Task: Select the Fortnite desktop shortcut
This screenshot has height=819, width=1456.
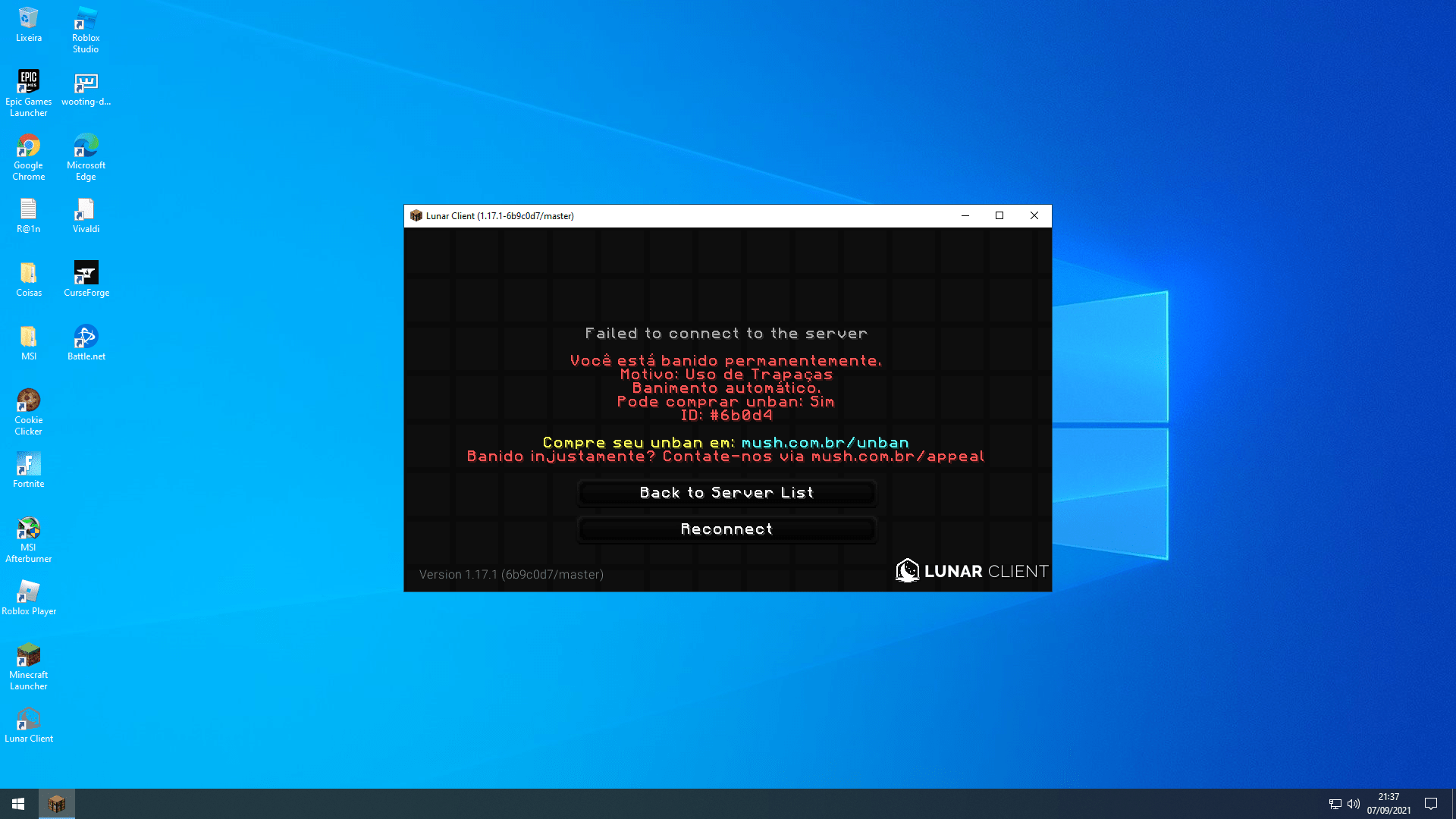Action: coord(29,471)
